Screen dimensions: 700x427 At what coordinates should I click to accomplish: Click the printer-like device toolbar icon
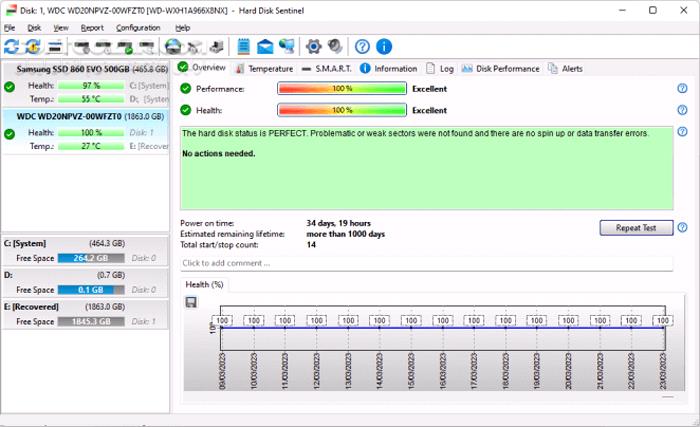click(x=217, y=46)
